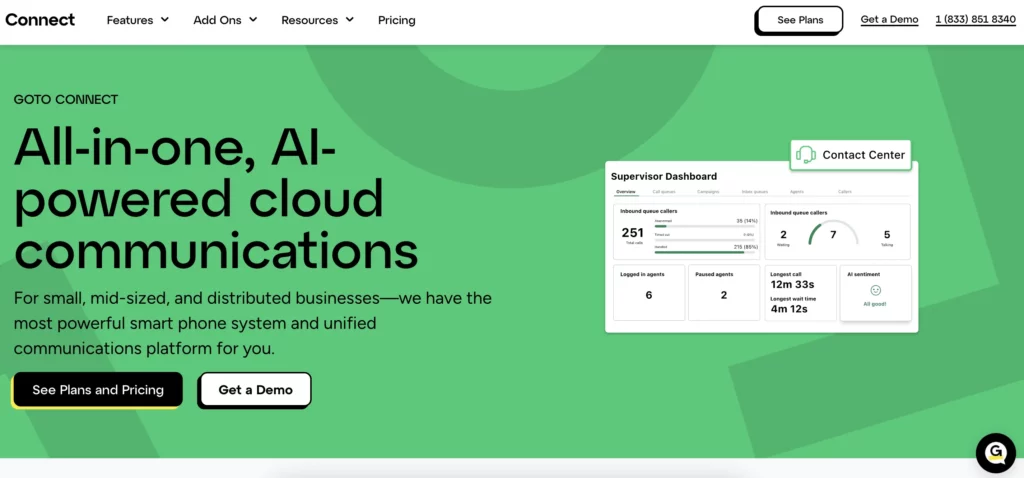Select the Campaigns dashboard tab
This screenshot has width=1024, height=478.
[708, 192]
